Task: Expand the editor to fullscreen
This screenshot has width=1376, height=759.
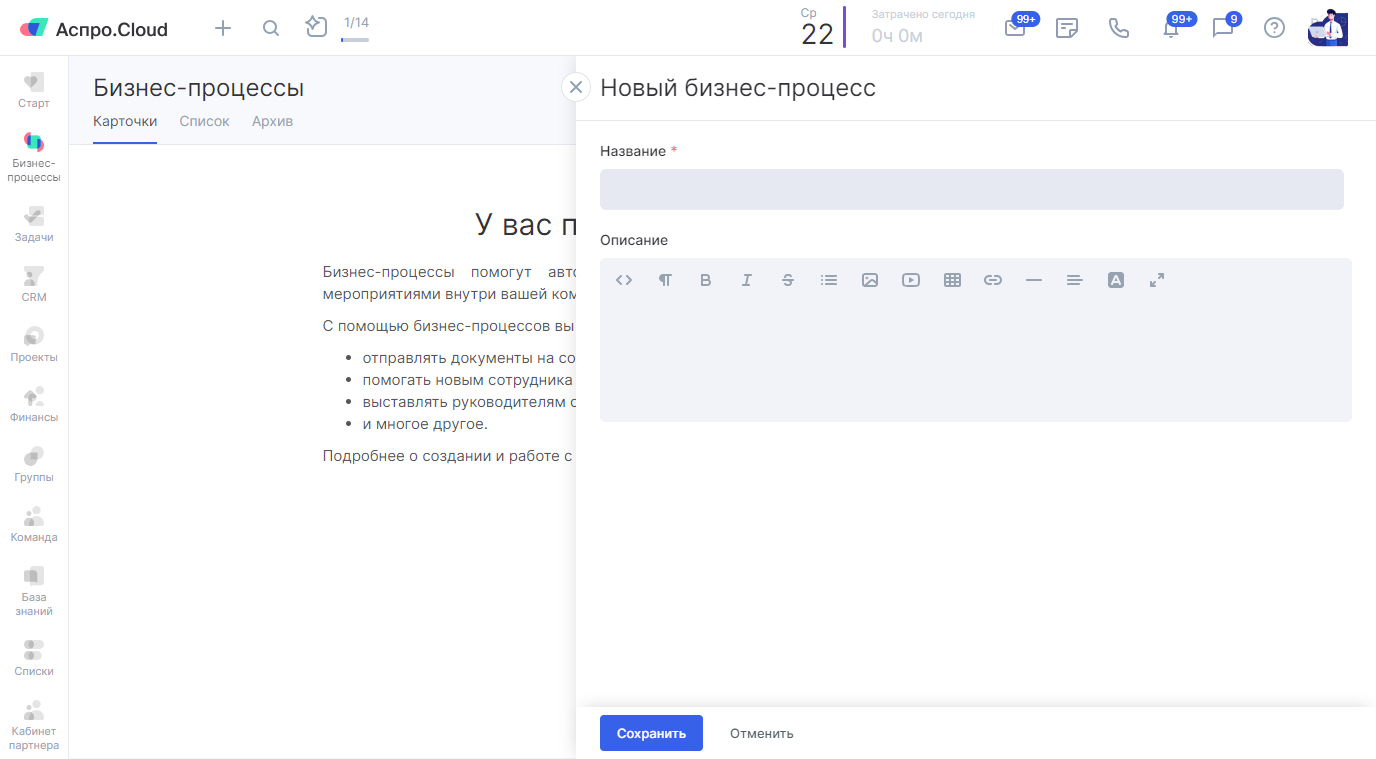Action: 1157,280
